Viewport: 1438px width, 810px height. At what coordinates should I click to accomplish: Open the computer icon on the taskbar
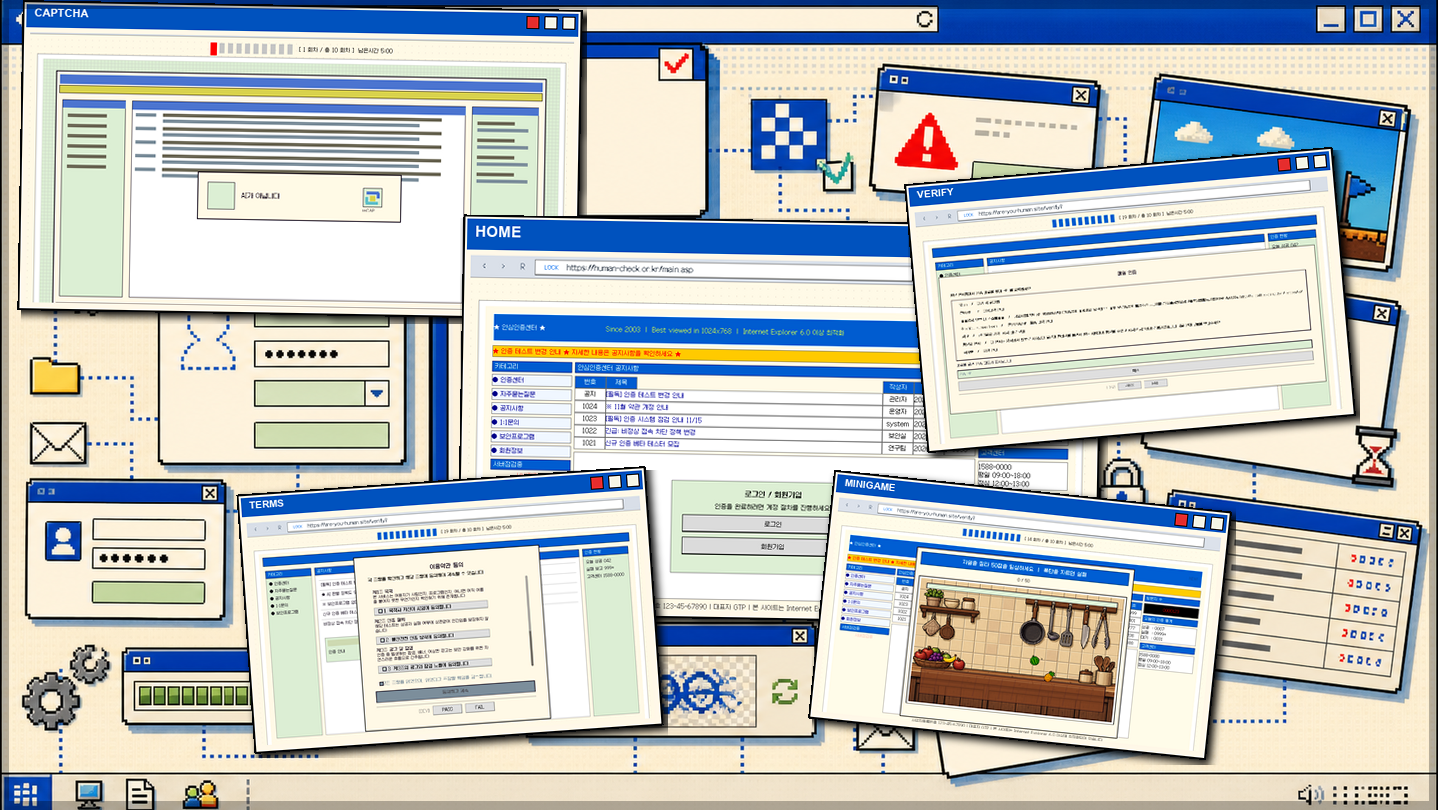coord(89,794)
